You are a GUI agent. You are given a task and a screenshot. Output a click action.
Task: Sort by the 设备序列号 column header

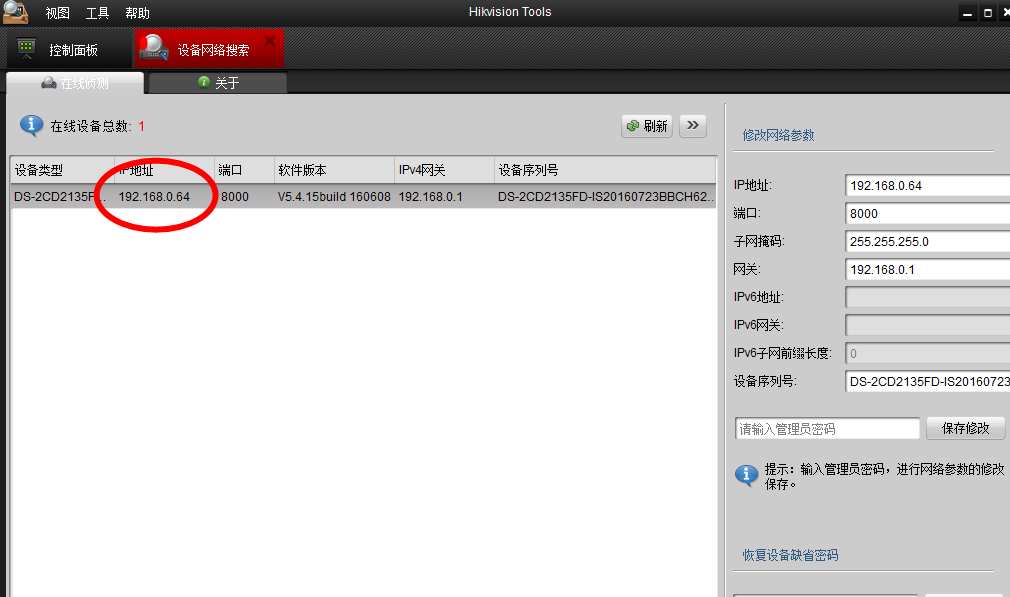point(605,170)
